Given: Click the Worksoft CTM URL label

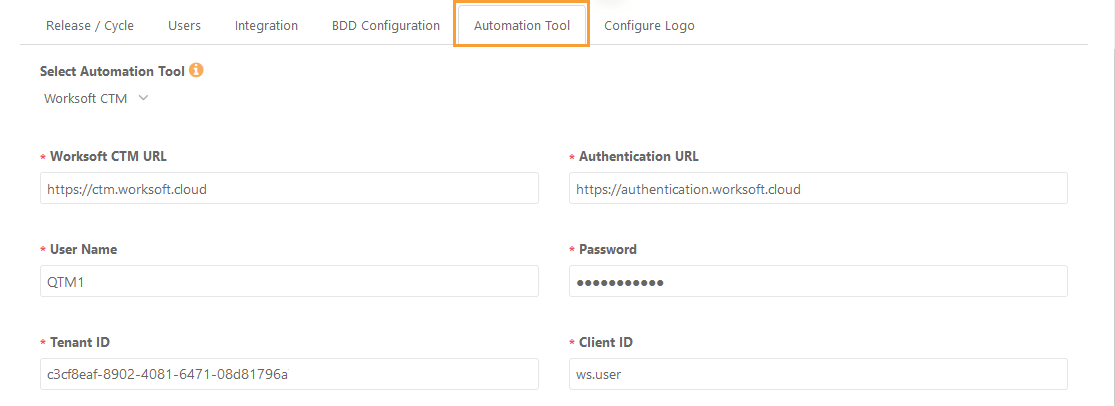Looking at the screenshot, I should click(x=108, y=156).
